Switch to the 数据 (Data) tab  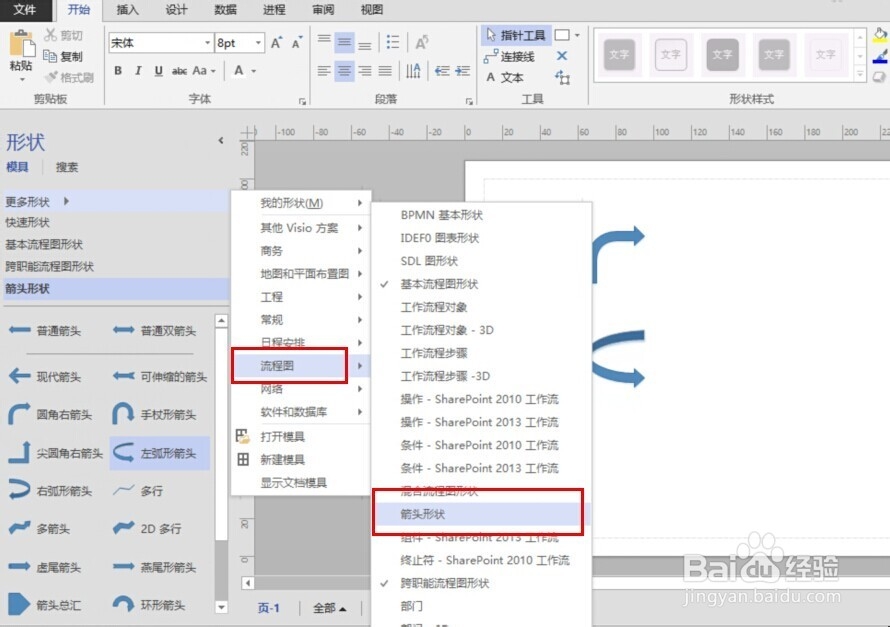(x=225, y=10)
